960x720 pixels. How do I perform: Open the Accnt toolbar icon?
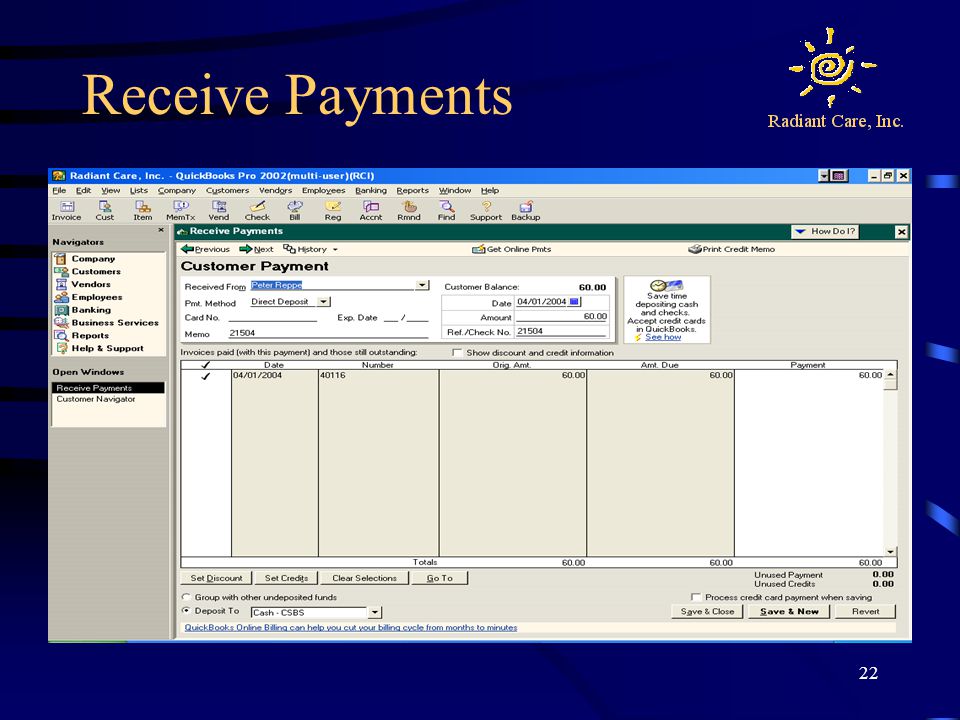pyautogui.click(x=371, y=211)
